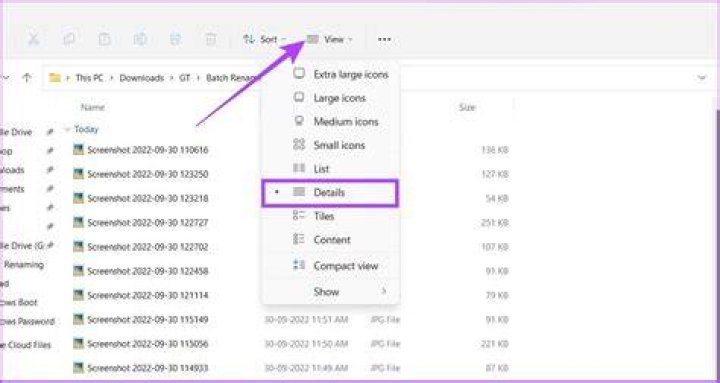Click the Cut scissors icon

click(33, 39)
